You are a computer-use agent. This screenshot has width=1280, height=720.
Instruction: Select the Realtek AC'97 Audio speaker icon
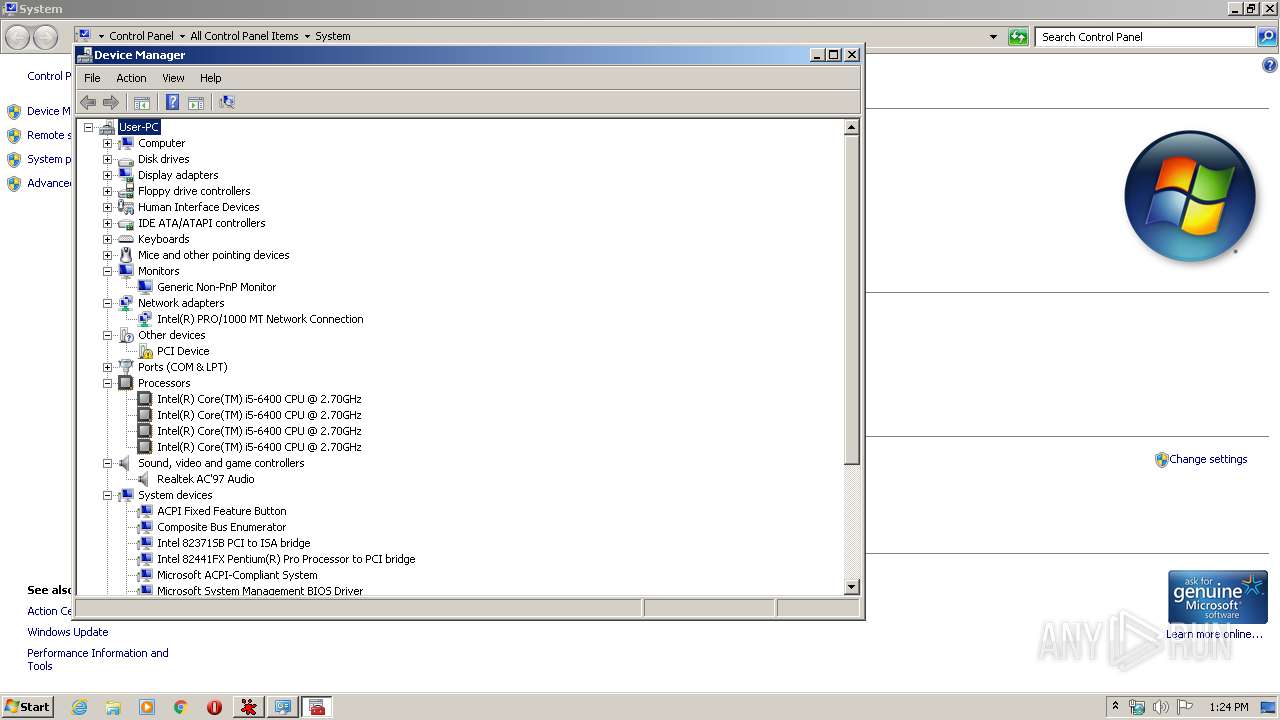point(146,479)
